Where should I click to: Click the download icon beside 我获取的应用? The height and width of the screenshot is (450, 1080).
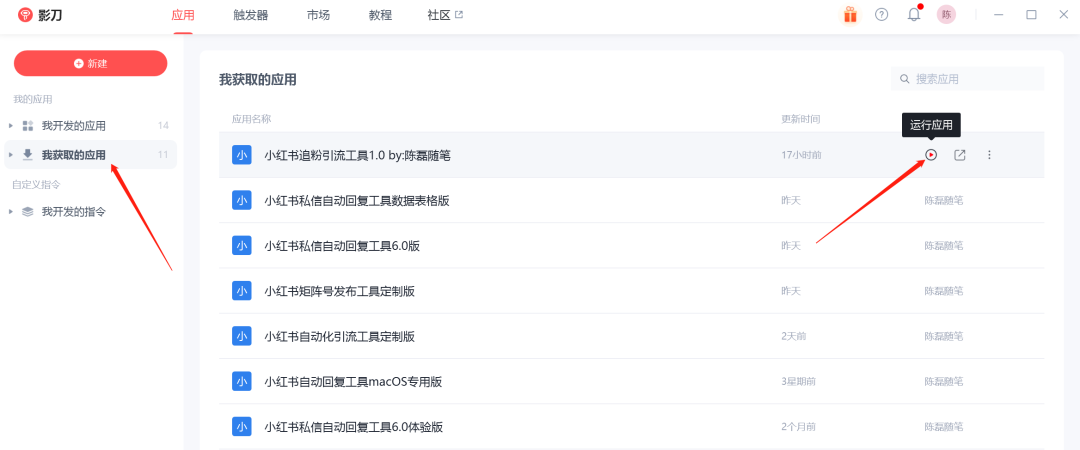click(28, 154)
